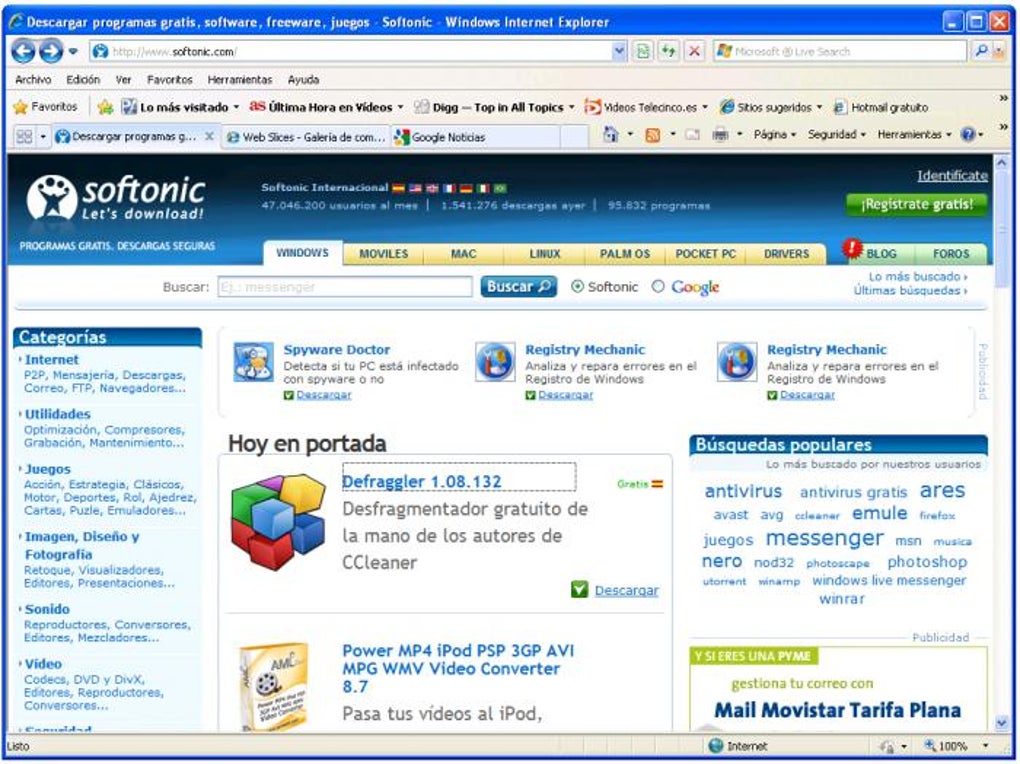Screen dimensions: 1020x764
Task: Click the green Refresh page icon
Action: pos(669,51)
